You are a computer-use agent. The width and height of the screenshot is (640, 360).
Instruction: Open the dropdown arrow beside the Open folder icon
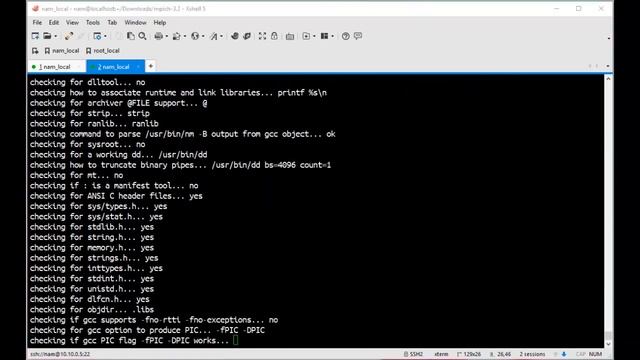coord(56,36)
